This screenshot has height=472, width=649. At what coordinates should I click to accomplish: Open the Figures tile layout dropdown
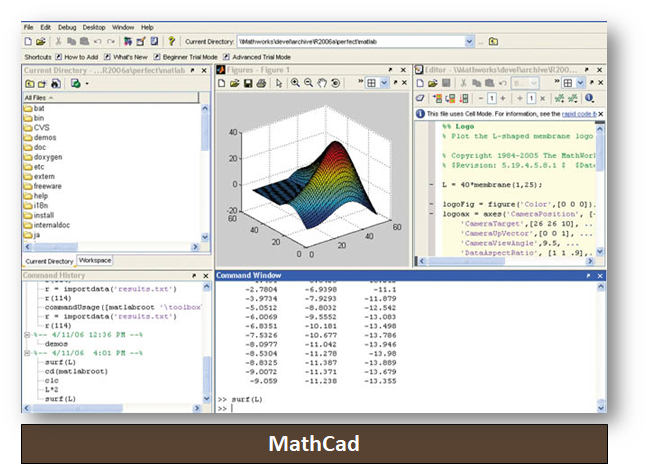[384, 83]
